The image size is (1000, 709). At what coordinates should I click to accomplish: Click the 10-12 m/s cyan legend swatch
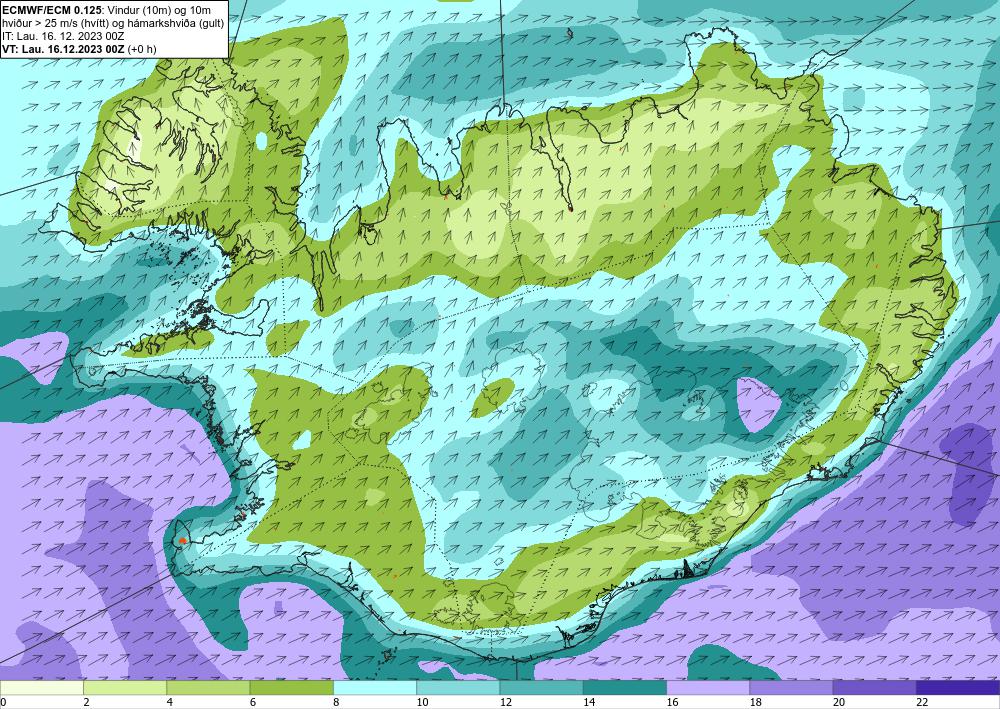(x=458, y=687)
